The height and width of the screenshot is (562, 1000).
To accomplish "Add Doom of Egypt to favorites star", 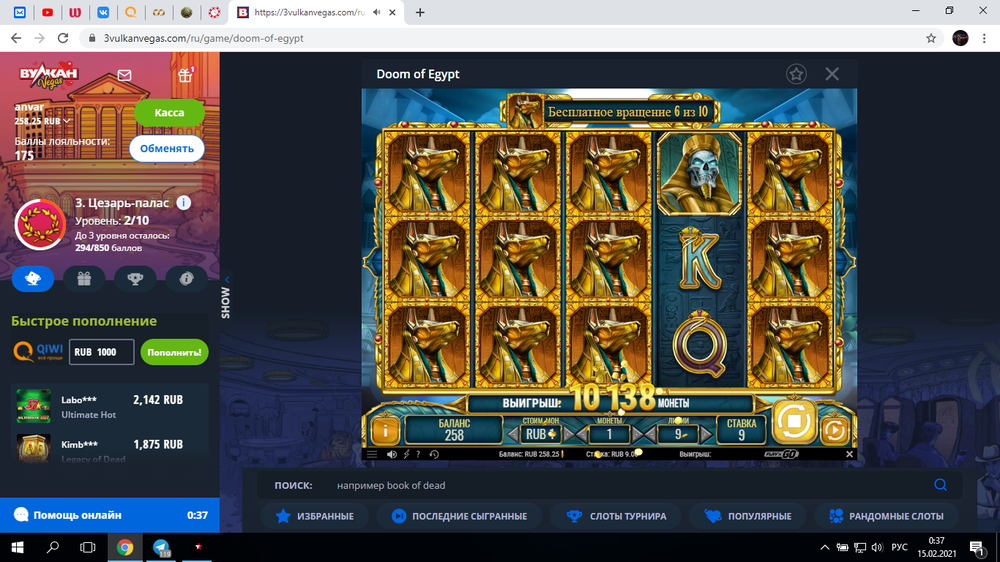I will click(796, 74).
